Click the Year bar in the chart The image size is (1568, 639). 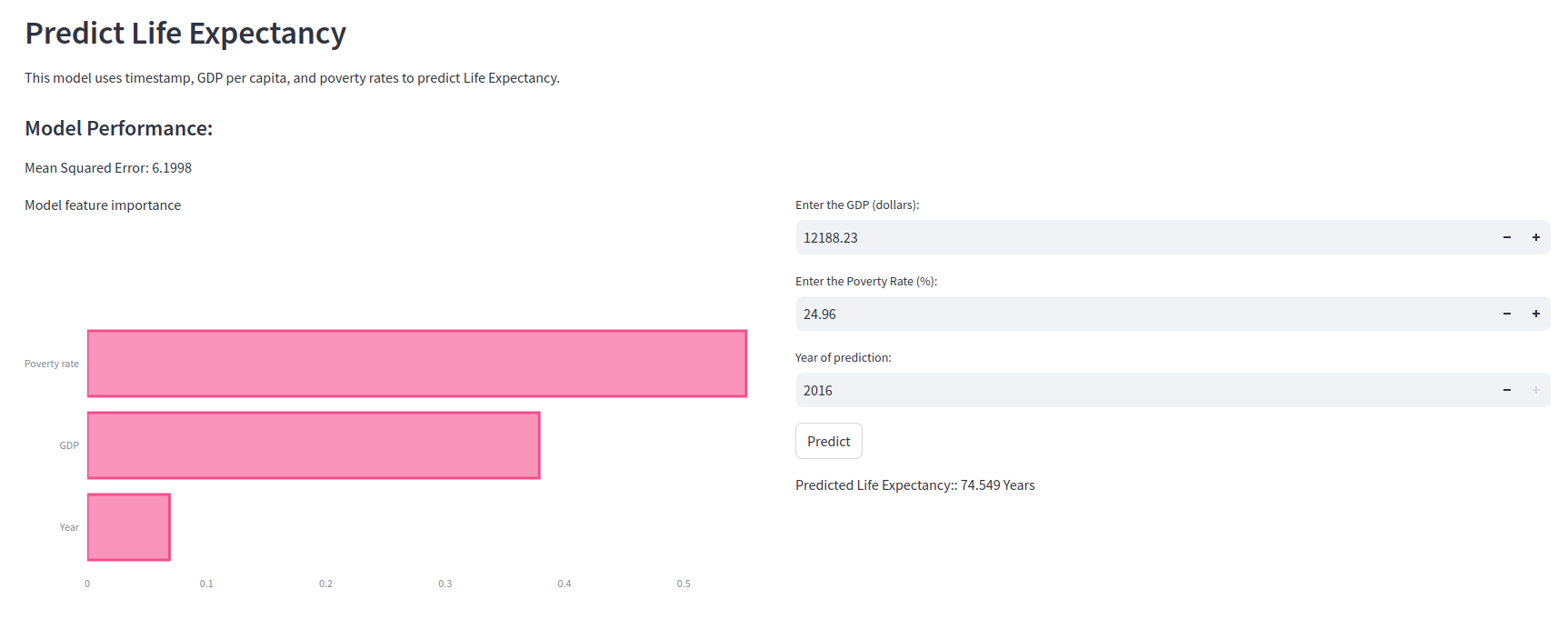click(x=127, y=526)
